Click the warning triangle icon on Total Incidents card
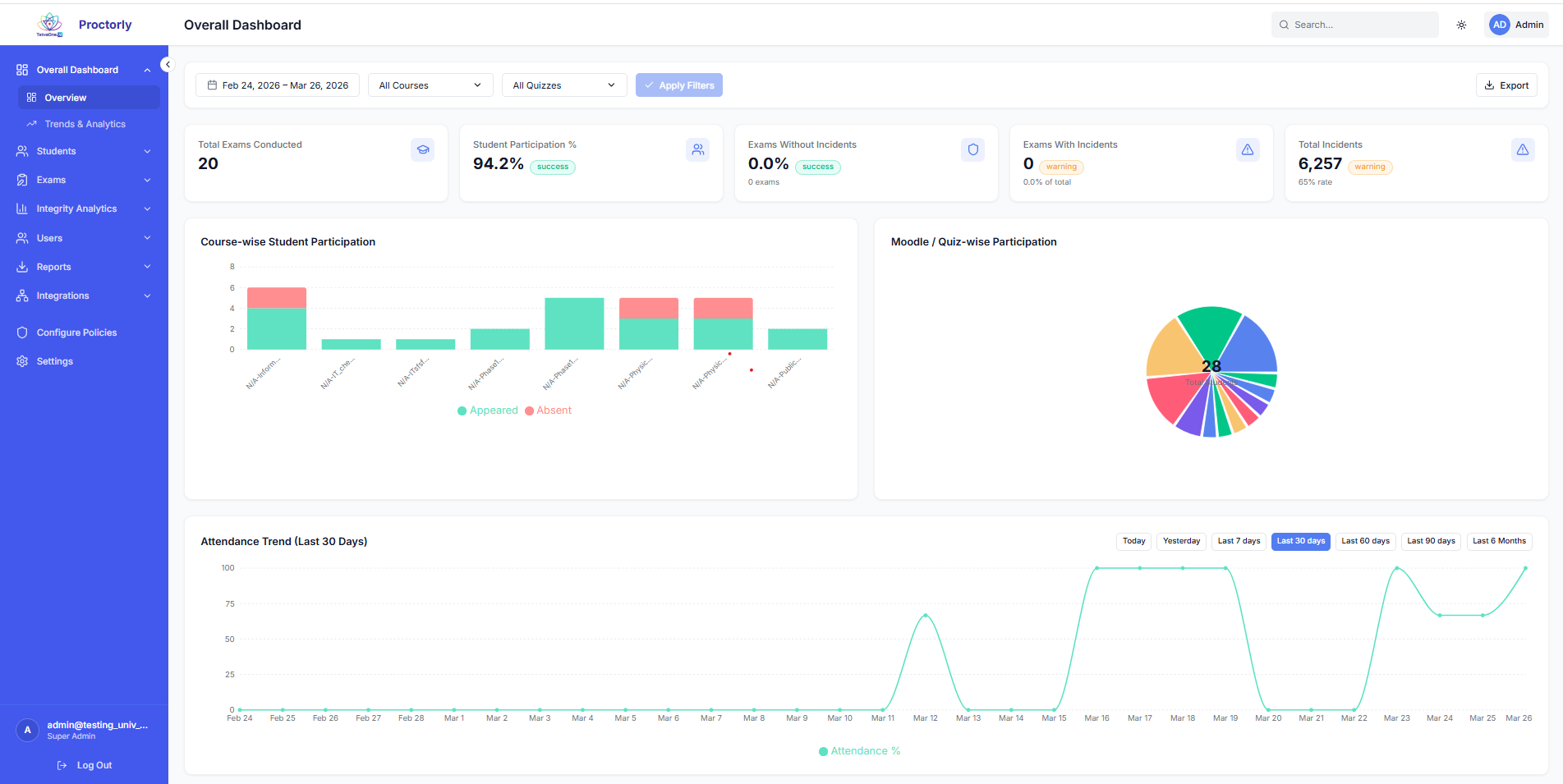1563x784 pixels. (1522, 149)
